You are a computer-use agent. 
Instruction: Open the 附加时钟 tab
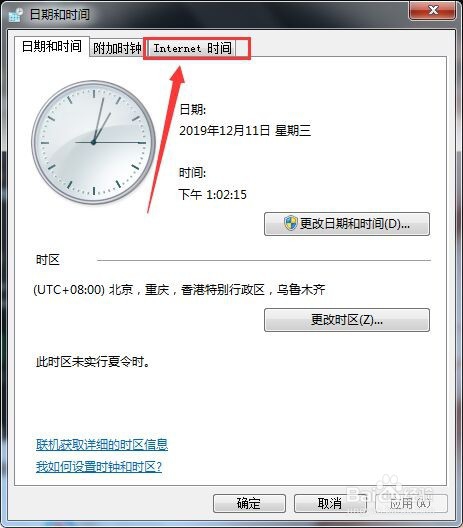(117, 48)
